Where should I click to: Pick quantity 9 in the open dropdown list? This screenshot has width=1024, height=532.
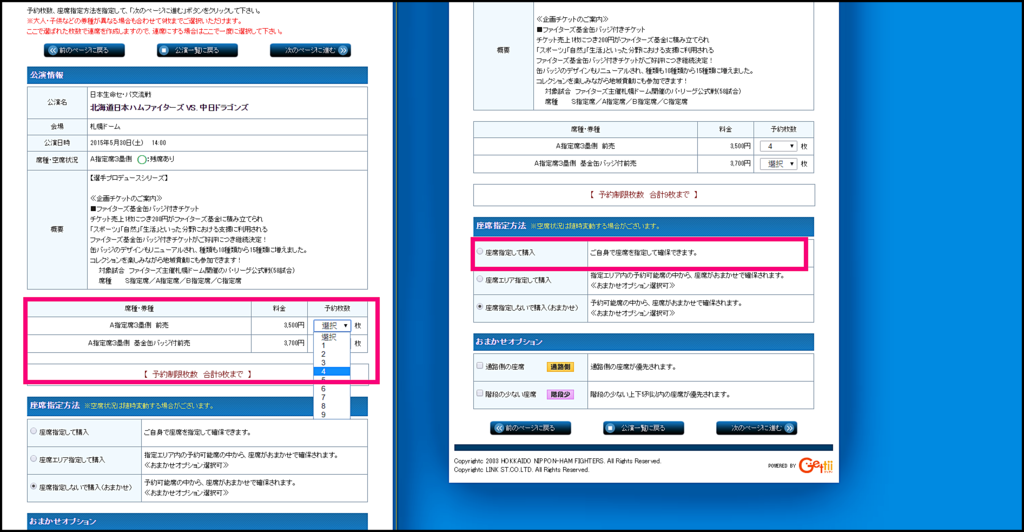[332, 415]
